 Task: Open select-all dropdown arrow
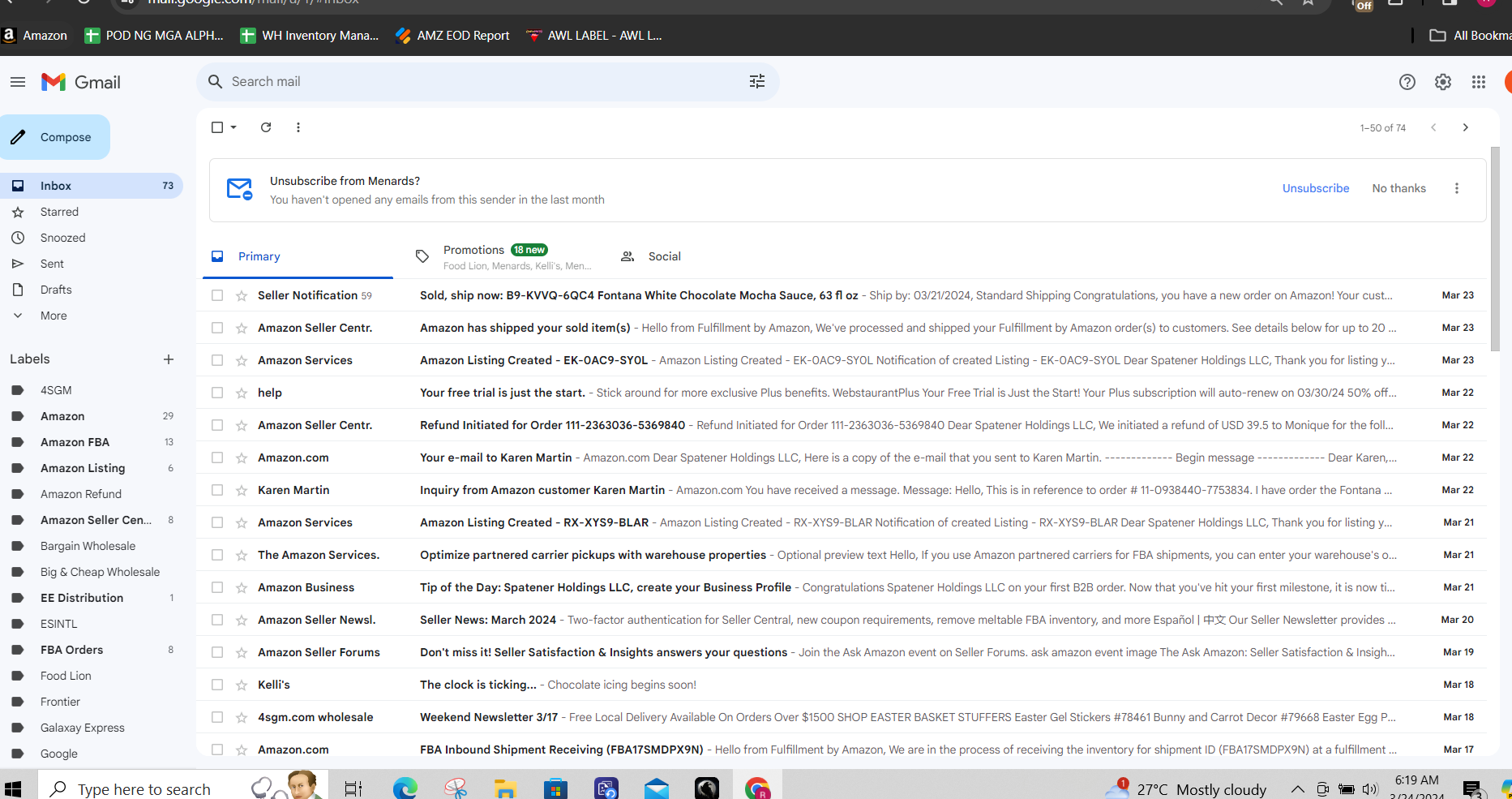click(x=233, y=127)
